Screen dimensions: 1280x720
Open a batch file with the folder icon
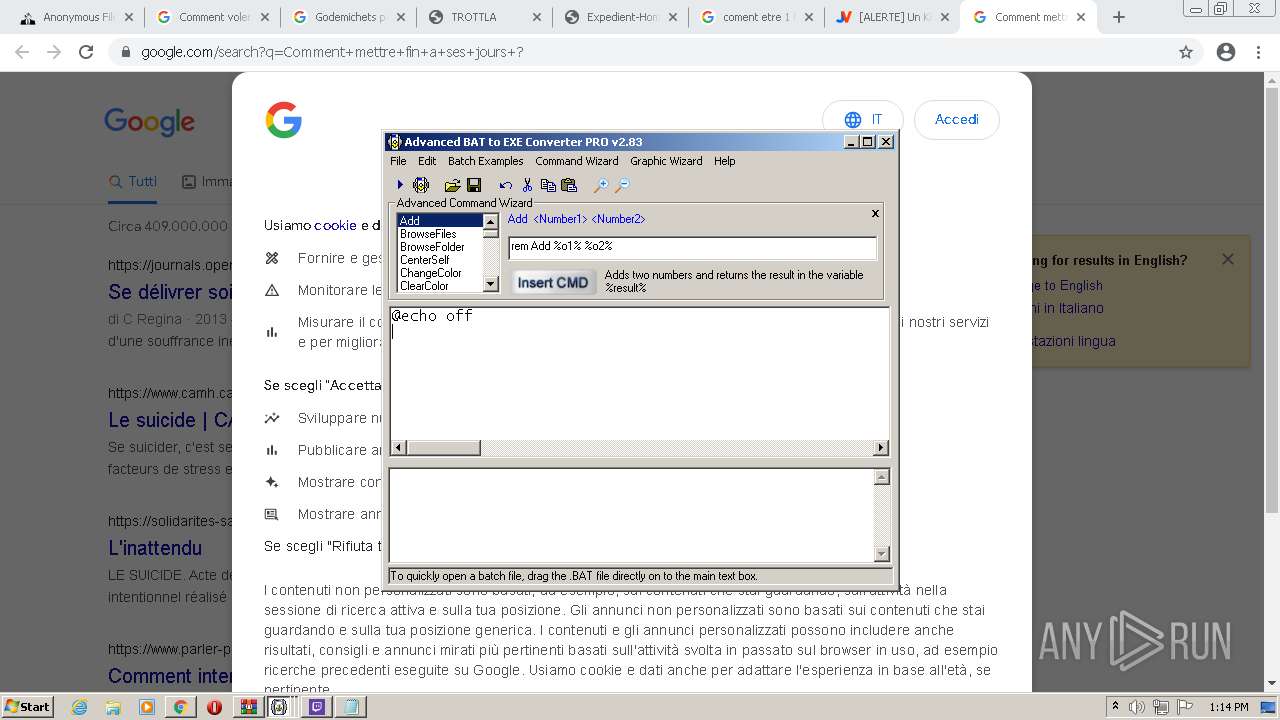click(x=452, y=185)
